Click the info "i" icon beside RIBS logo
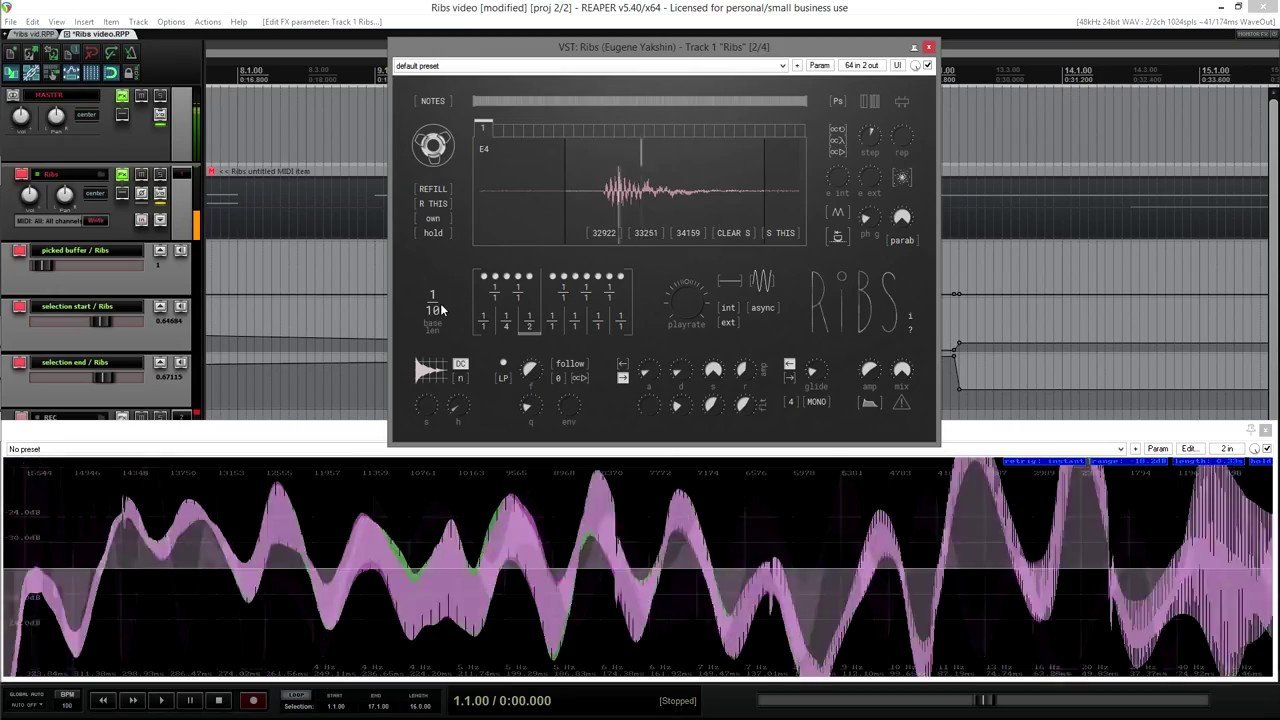The width and height of the screenshot is (1280, 720). [x=910, y=316]
